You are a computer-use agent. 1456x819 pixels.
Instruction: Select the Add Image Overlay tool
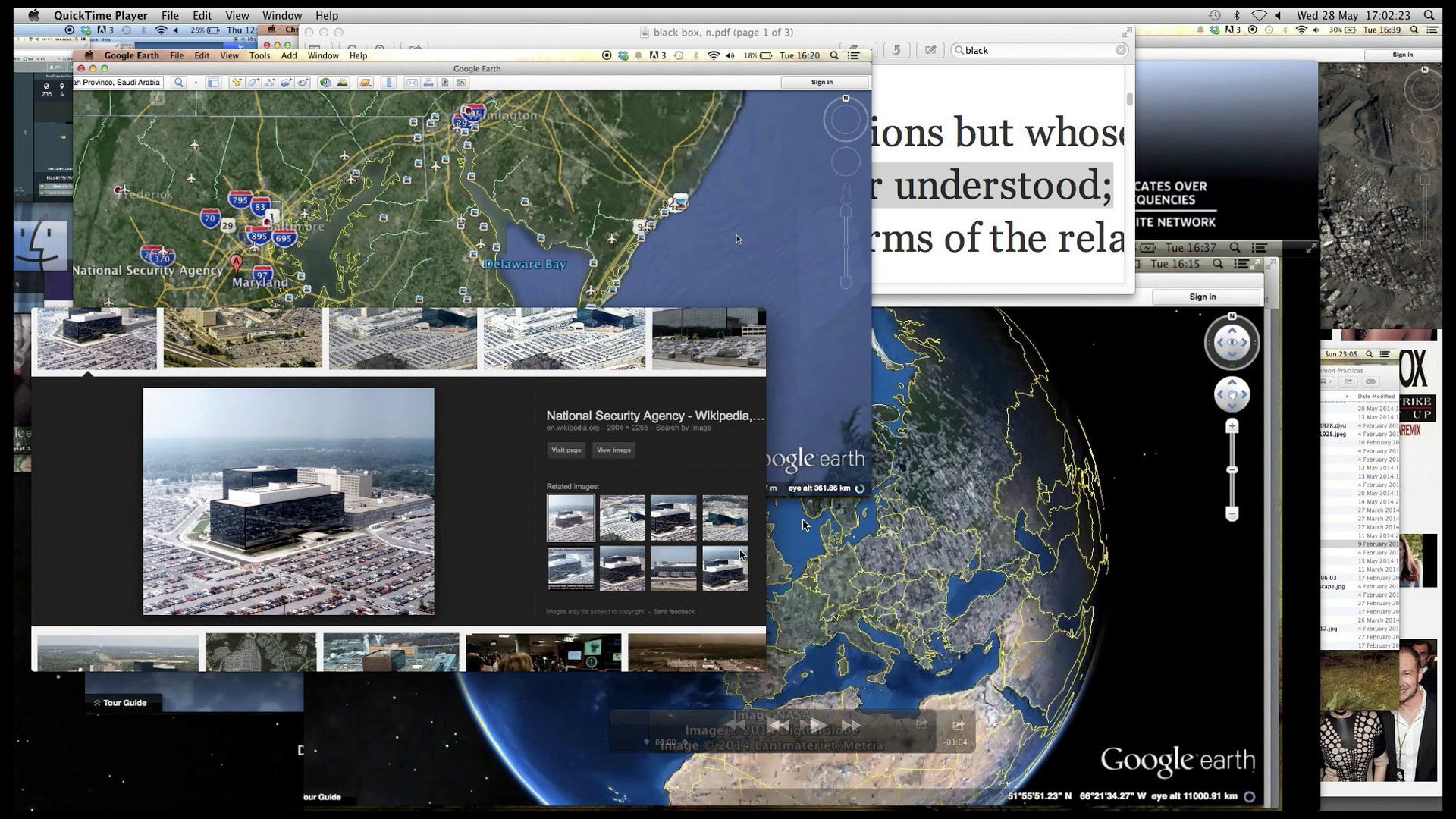[287, 83]
